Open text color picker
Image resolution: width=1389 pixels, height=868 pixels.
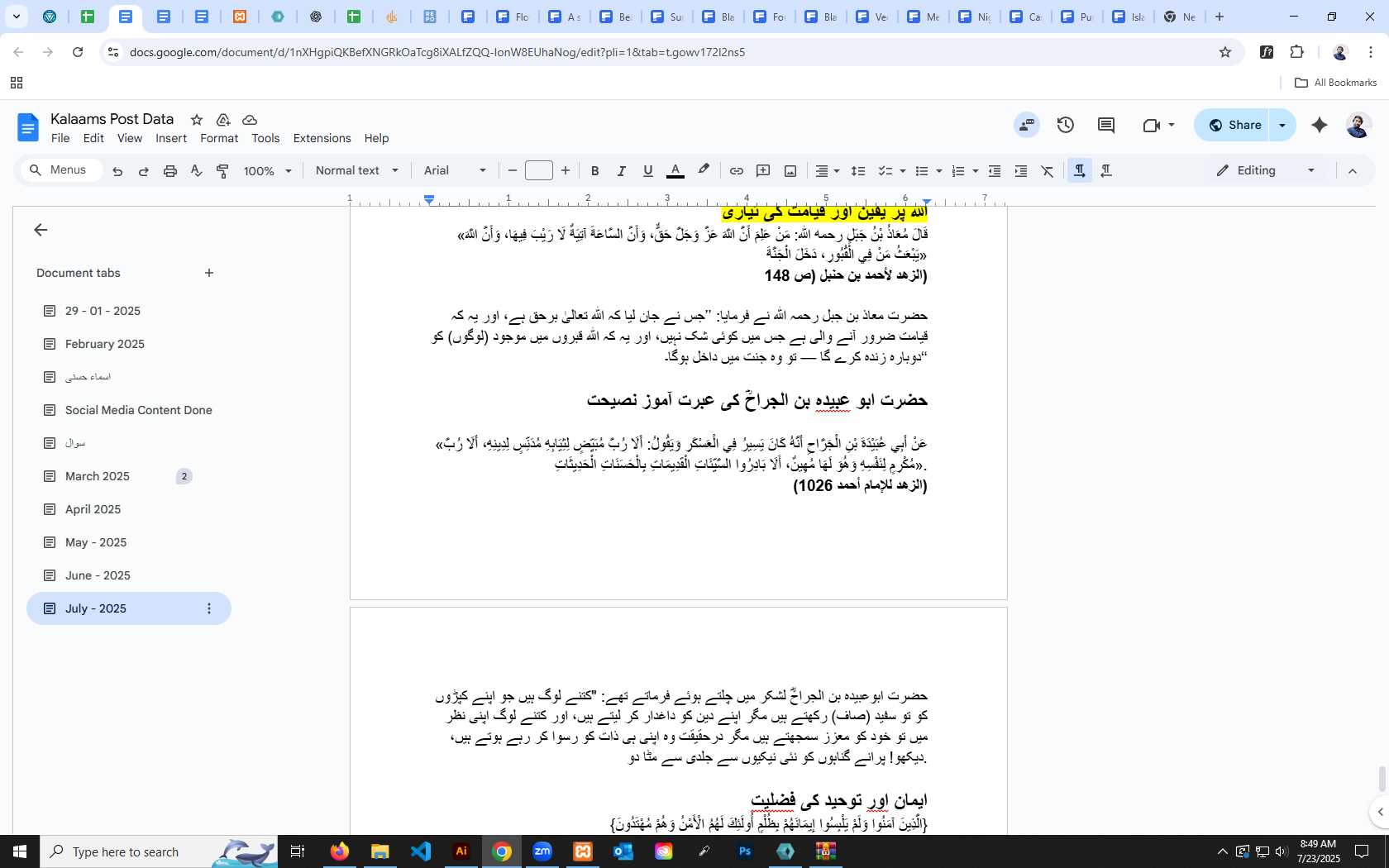point(675,171)
